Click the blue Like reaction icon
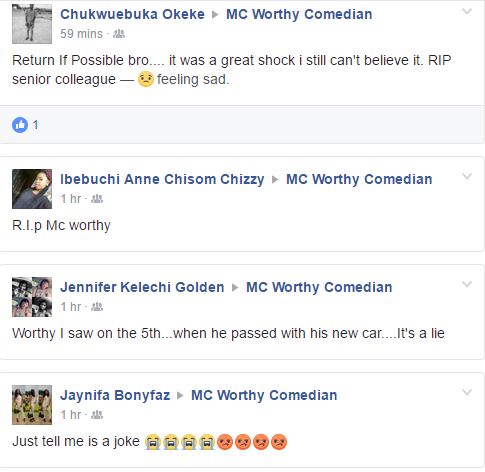The width and height of the screenshot is (485, 472). pyautogui.click(x=20, y=125)
